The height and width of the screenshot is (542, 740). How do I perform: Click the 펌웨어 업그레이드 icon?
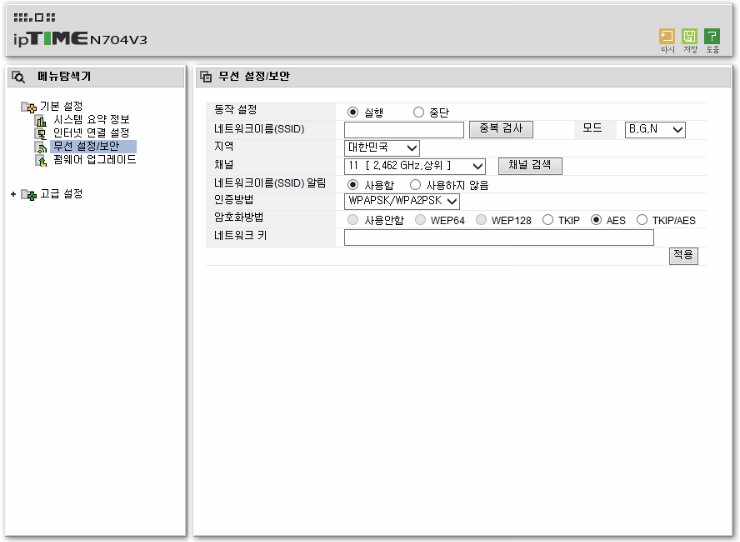(x=42, y=160)
